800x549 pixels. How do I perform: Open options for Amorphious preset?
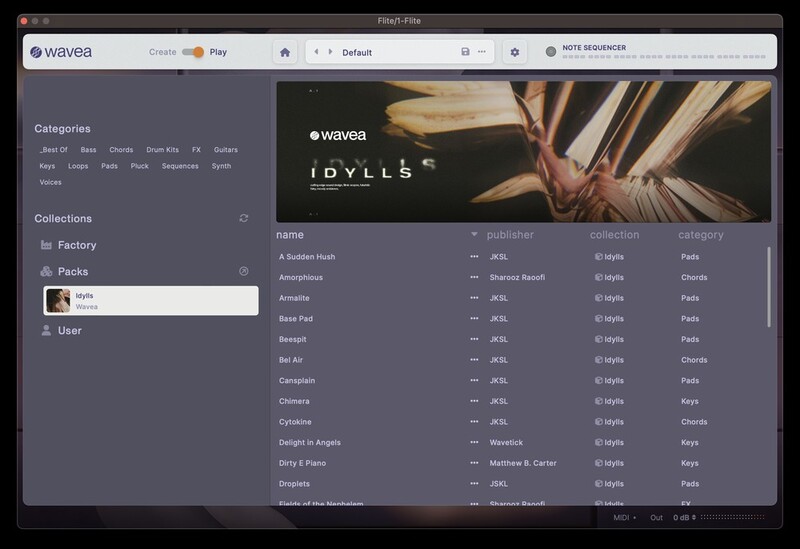point(474,277)
